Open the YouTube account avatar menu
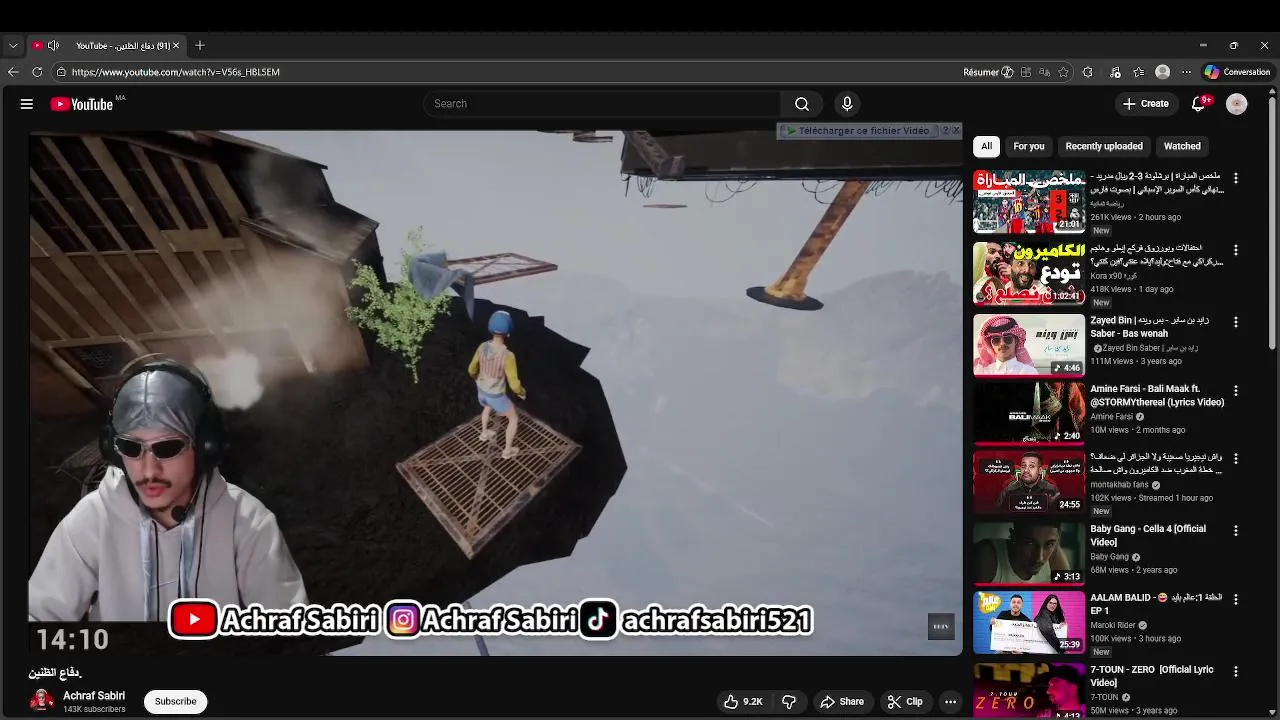The image size is (1280, 720). point(1237,104)
